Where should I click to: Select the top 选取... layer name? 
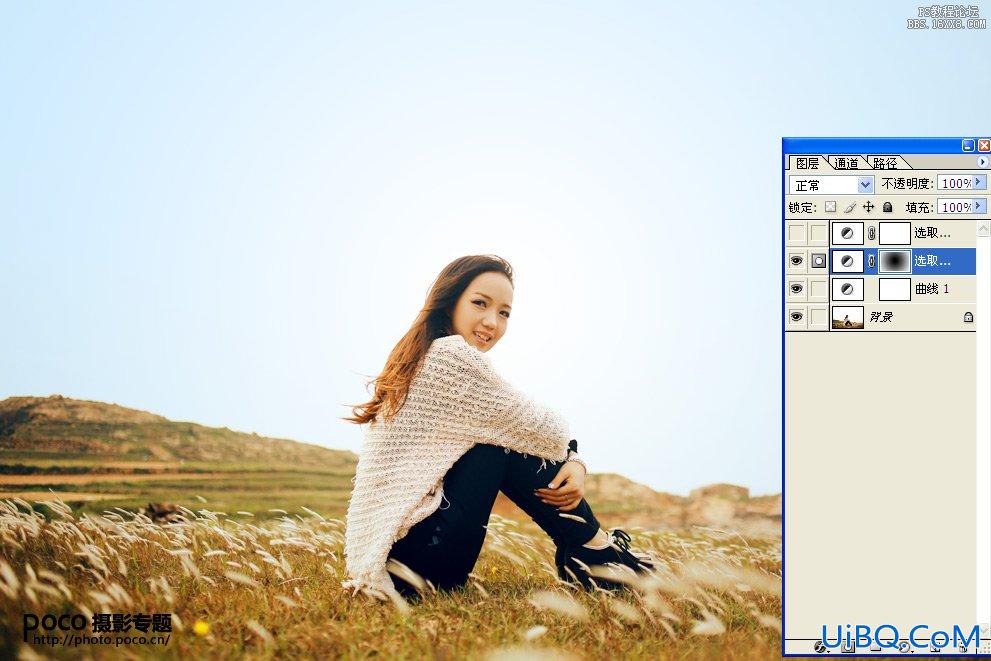click(x=932, y=233)
